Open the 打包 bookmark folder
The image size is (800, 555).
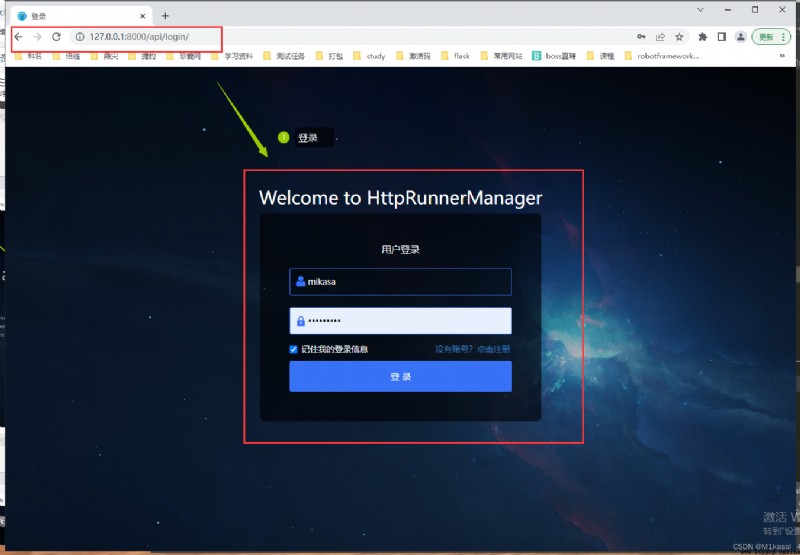pyautogui.click(x=329, y=56)
